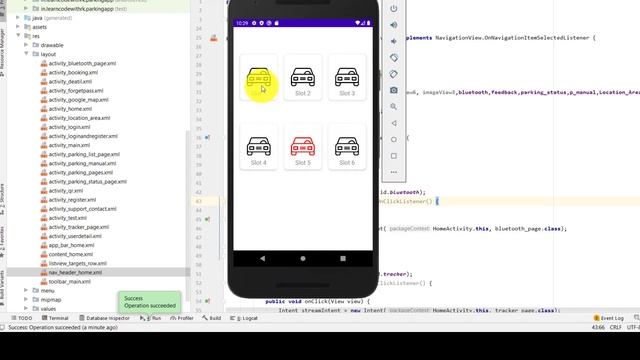
Task: Open the Profiler tool window tab
Action: 182,318
